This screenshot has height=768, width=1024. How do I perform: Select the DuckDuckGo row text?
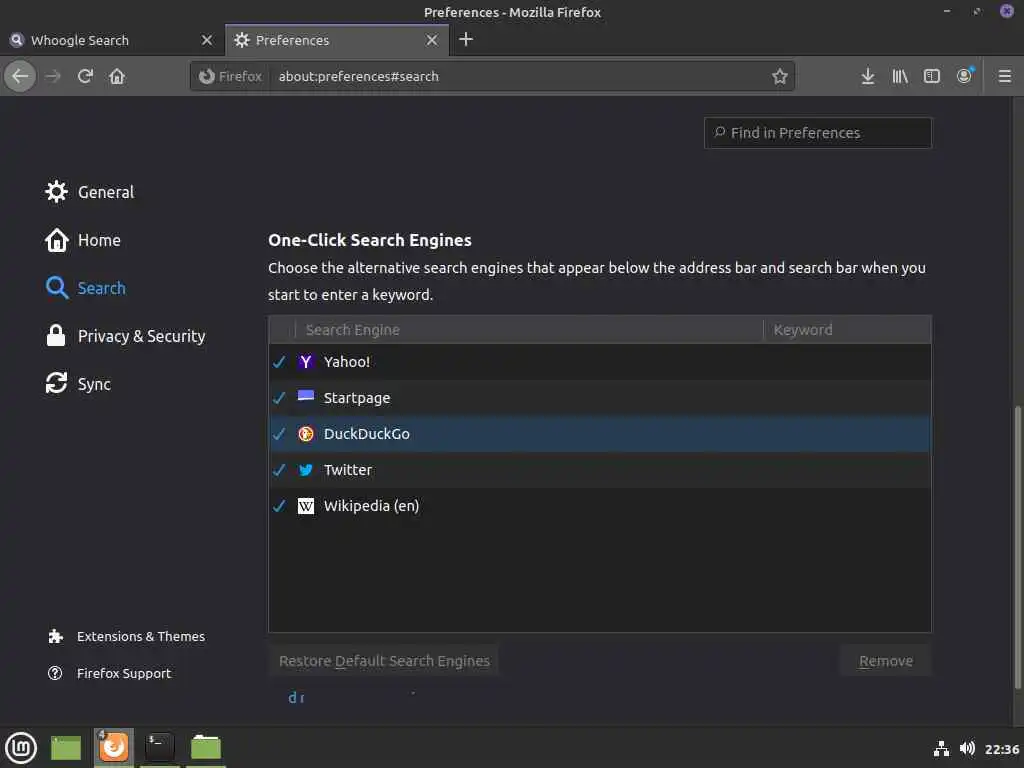point(366,434)
